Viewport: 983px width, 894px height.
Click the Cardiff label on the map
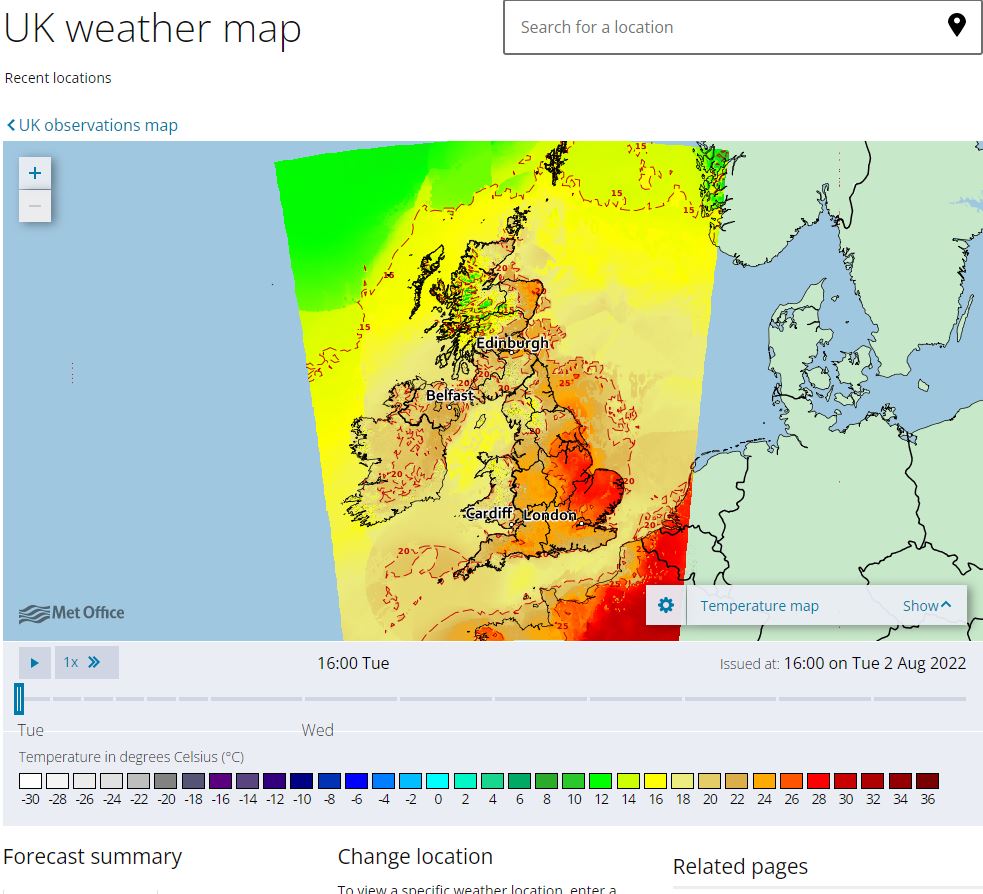pos(489,513)
